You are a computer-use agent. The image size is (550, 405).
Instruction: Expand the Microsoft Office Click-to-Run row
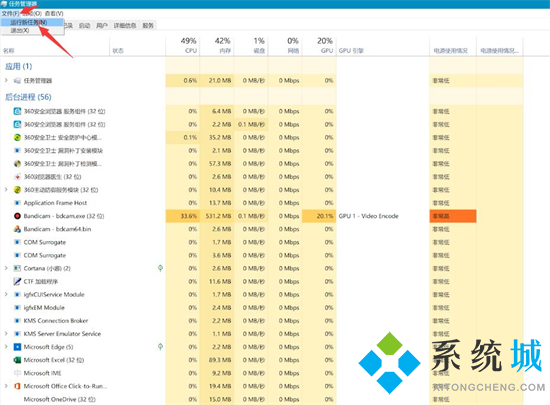tap(6, 386)
